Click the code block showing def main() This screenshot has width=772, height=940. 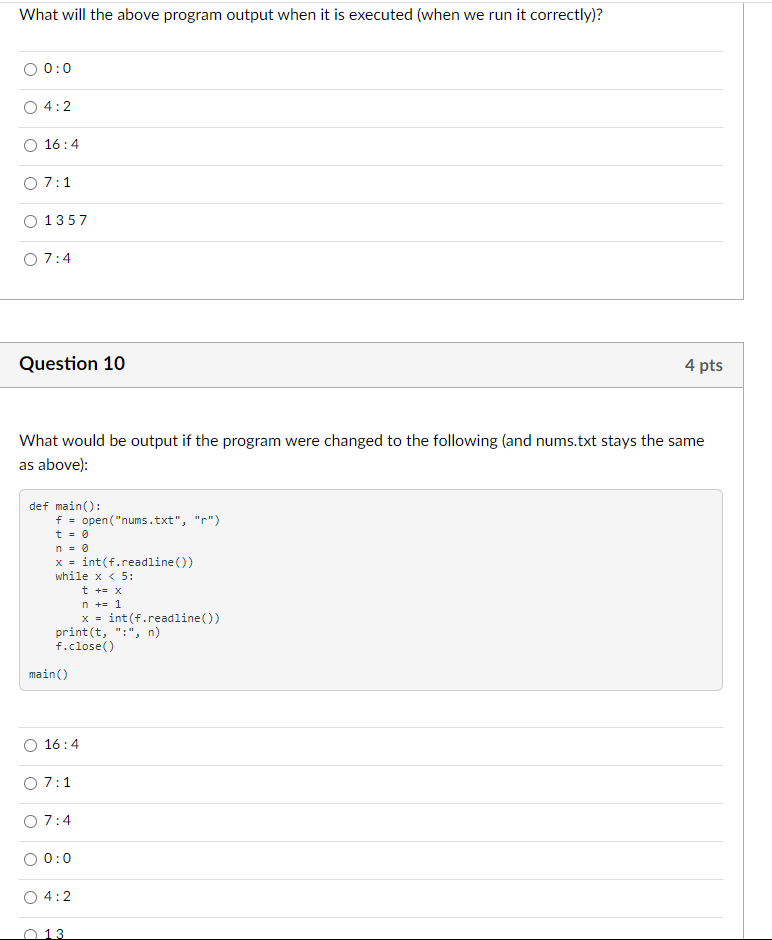click(65, 505)
